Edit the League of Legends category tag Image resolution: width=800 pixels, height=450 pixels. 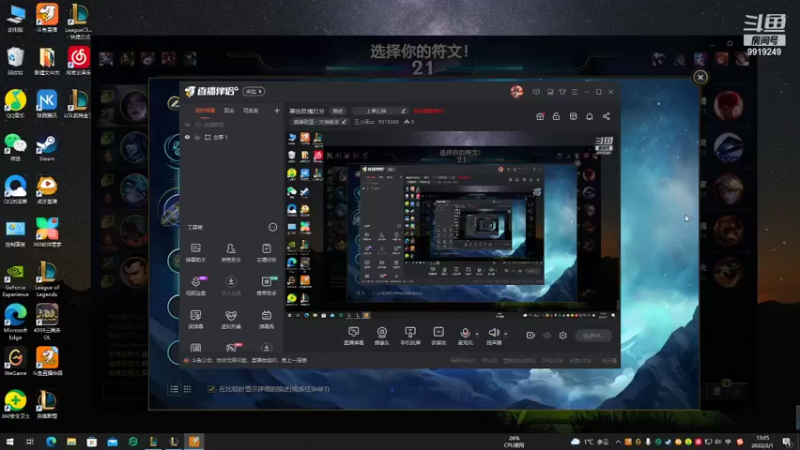click(319, 122)
